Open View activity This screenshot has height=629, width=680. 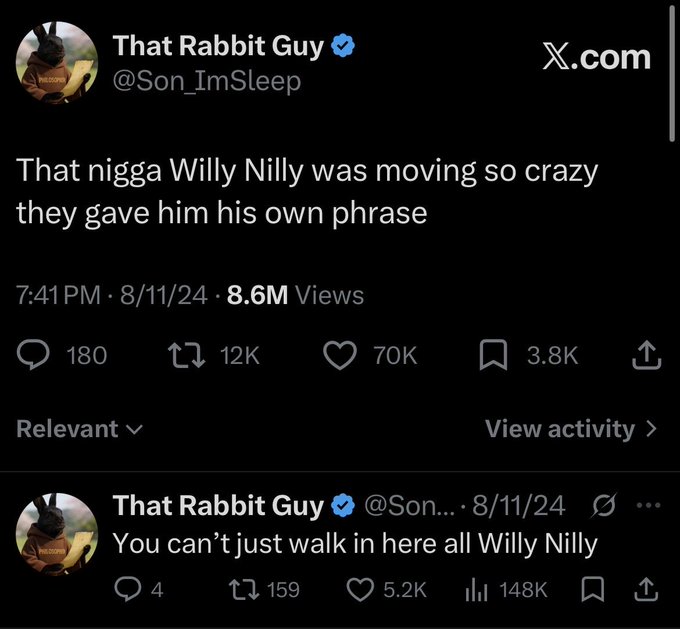pos(571,429)
